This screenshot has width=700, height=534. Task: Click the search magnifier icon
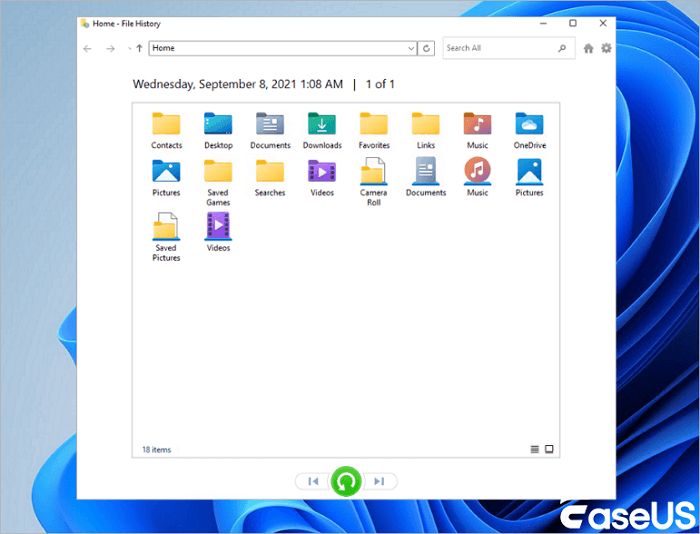coord(562,48)
